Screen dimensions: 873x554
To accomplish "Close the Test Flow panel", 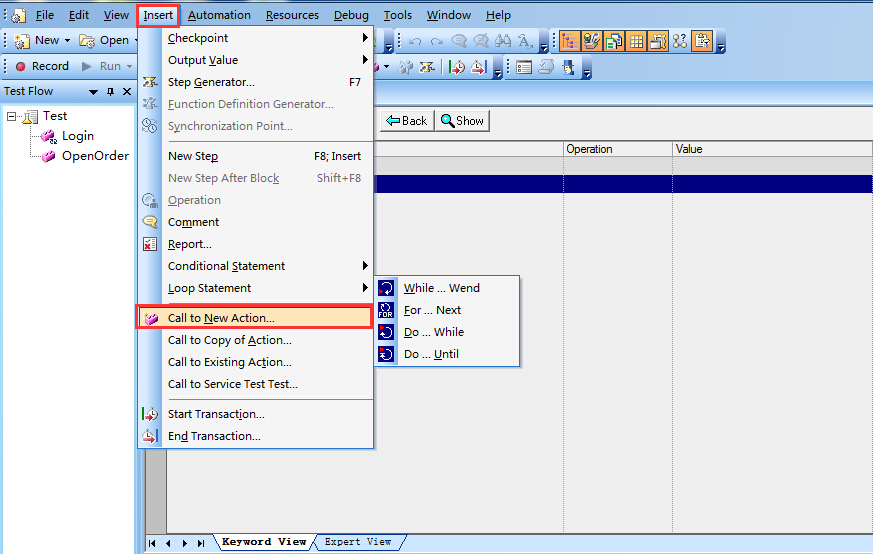I will 127,92.
